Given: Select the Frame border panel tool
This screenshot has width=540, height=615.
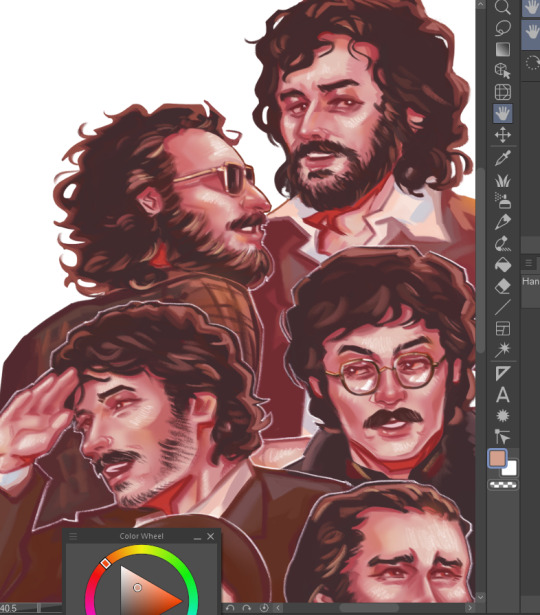Looking at the screenshot, I should coord(502,329).
